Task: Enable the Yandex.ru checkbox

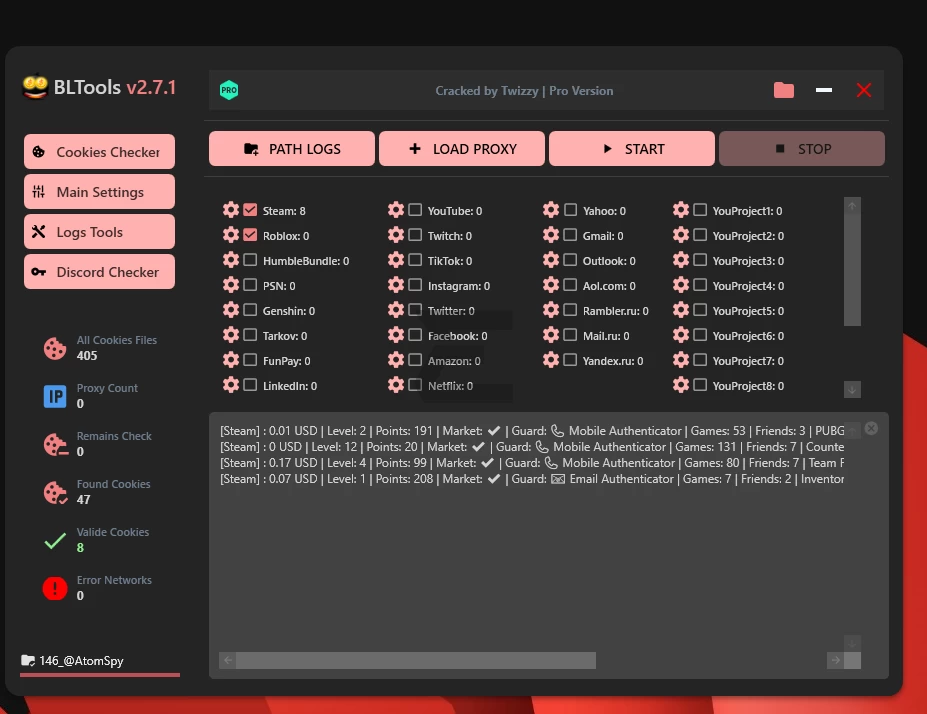Action: coord(570,359)
